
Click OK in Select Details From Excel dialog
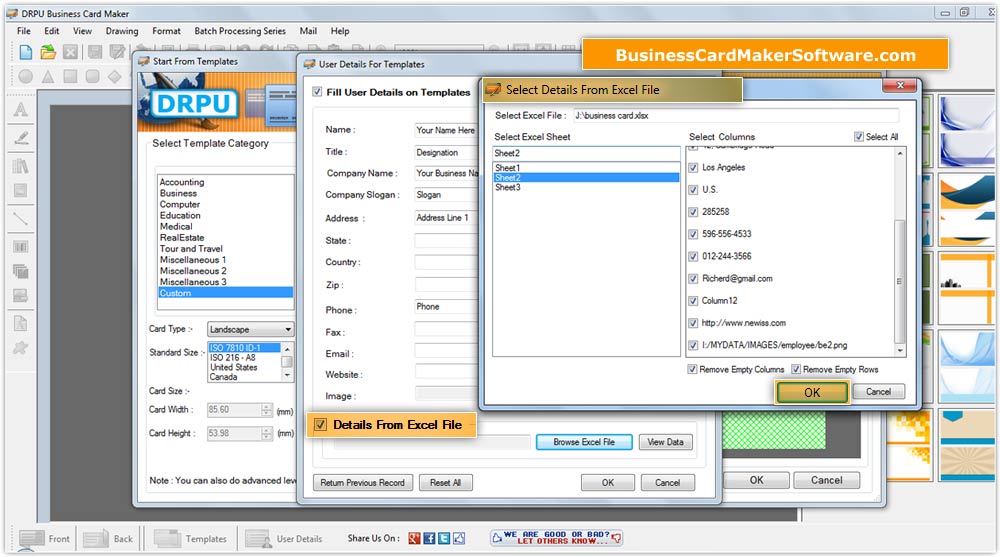pyautogui.click(x=812, y=392)
